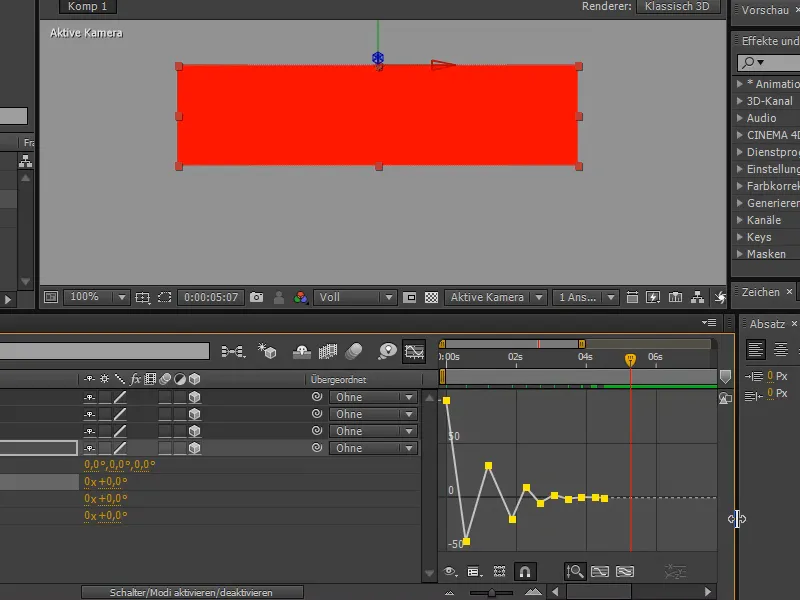This screenshot has width=800, height=600.
Task: Toggle the graph editor Snap magnet
Action: pyautogui.click(x=524, y=571)
